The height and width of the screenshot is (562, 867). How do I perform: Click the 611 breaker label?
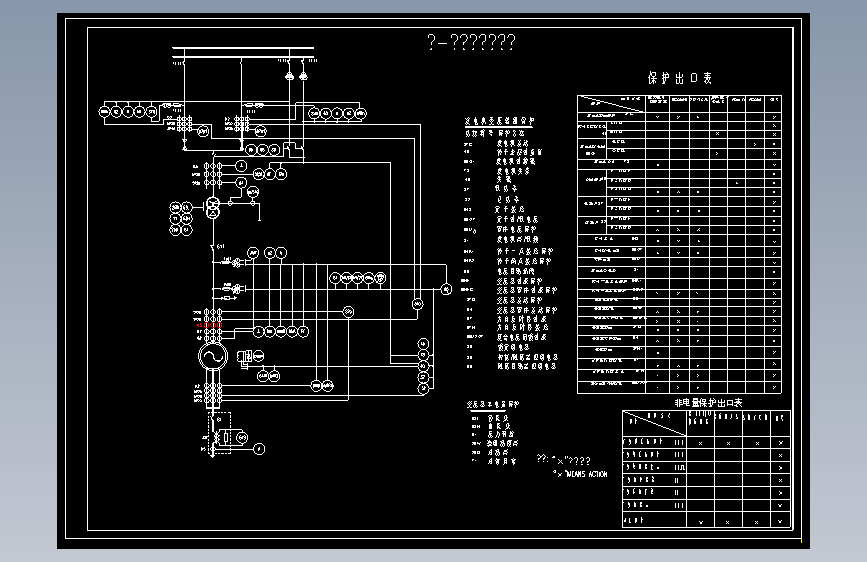[221, 247]
